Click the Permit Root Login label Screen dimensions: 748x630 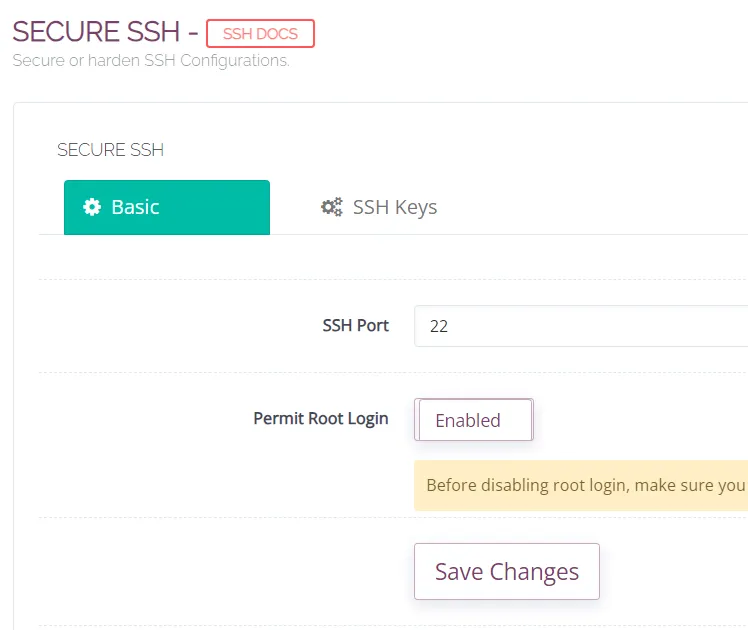320,418
